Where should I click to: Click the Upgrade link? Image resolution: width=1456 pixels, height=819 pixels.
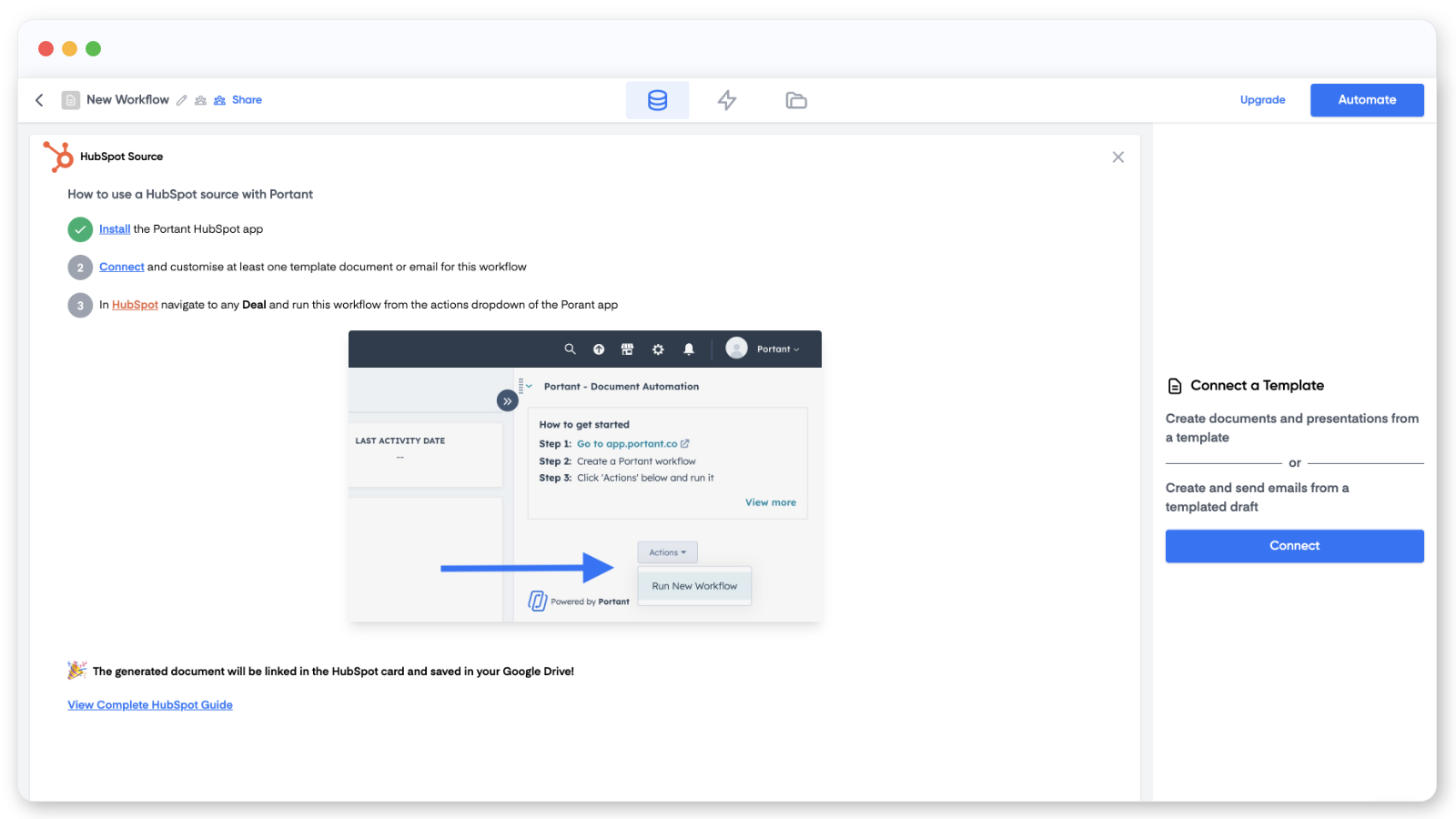[x=1262, y=100]
